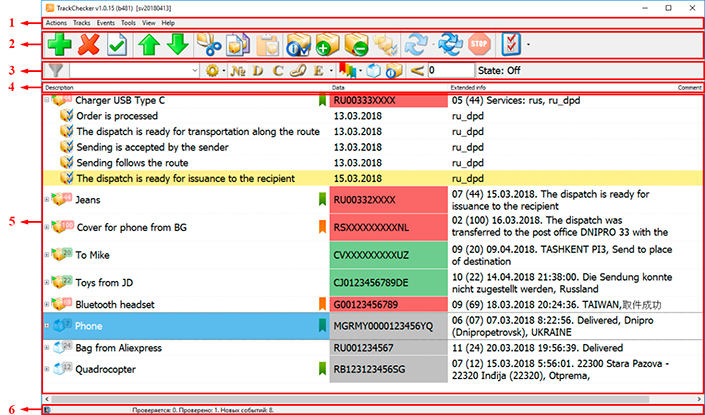705x415 pixels.
Task: Click the Description column header
Action: click(60, 88)
